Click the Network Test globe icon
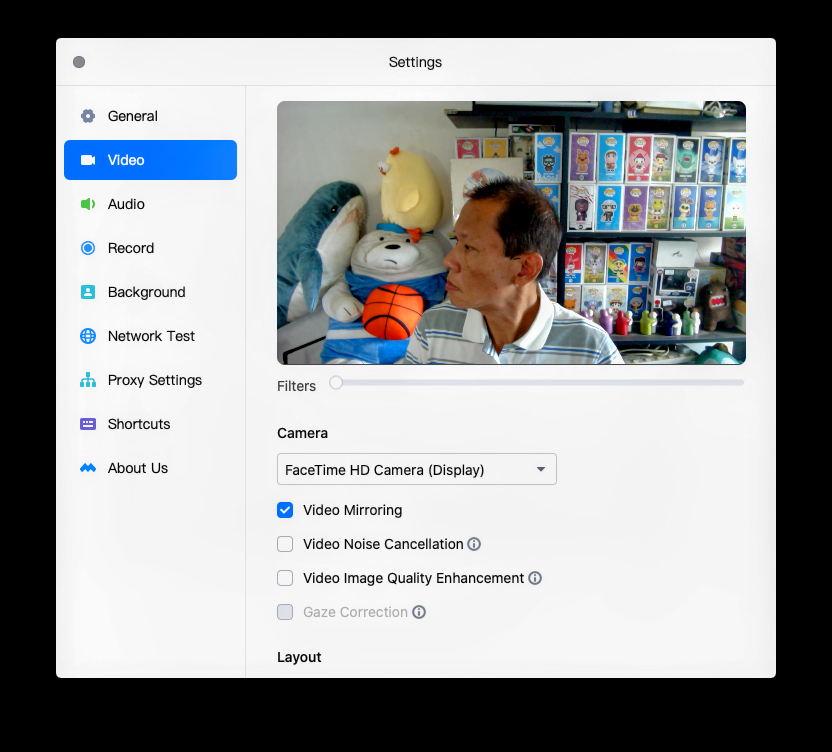Image resolution: width=832 pixels, height=752 pixels. click(88, 336)
